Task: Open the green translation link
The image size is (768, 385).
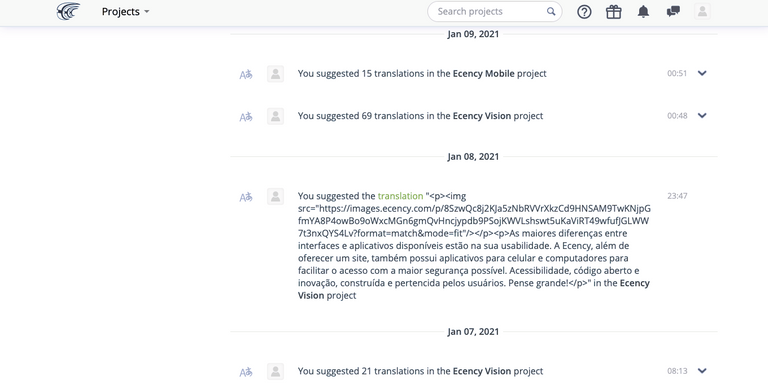Action: pyautogui.click(x=400, y=196)
